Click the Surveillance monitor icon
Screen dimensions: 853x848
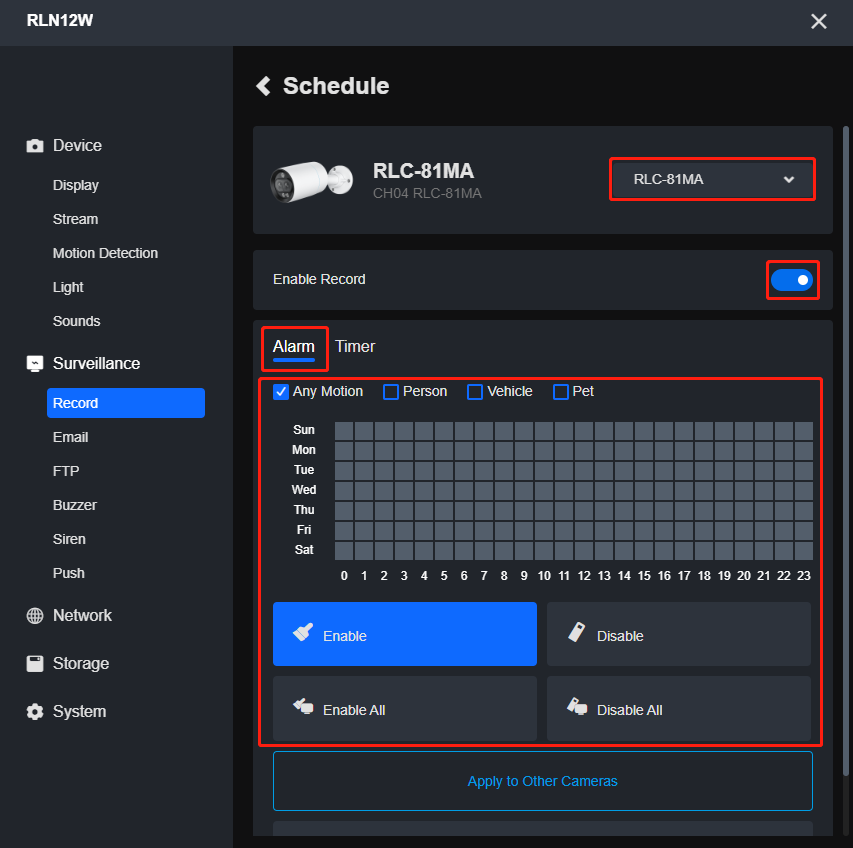[35, 363]
